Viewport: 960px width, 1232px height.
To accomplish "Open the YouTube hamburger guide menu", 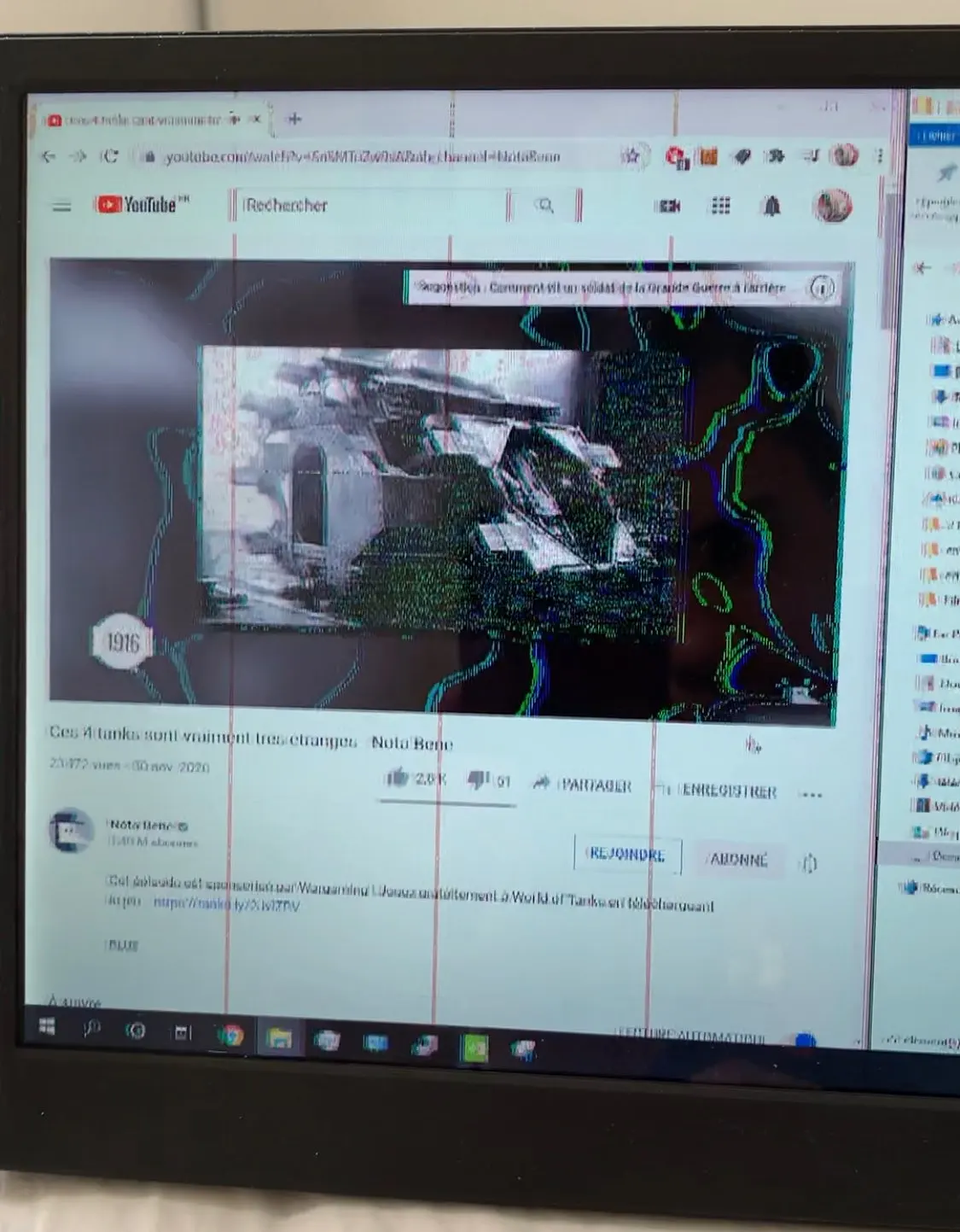I will coord(61,206).
